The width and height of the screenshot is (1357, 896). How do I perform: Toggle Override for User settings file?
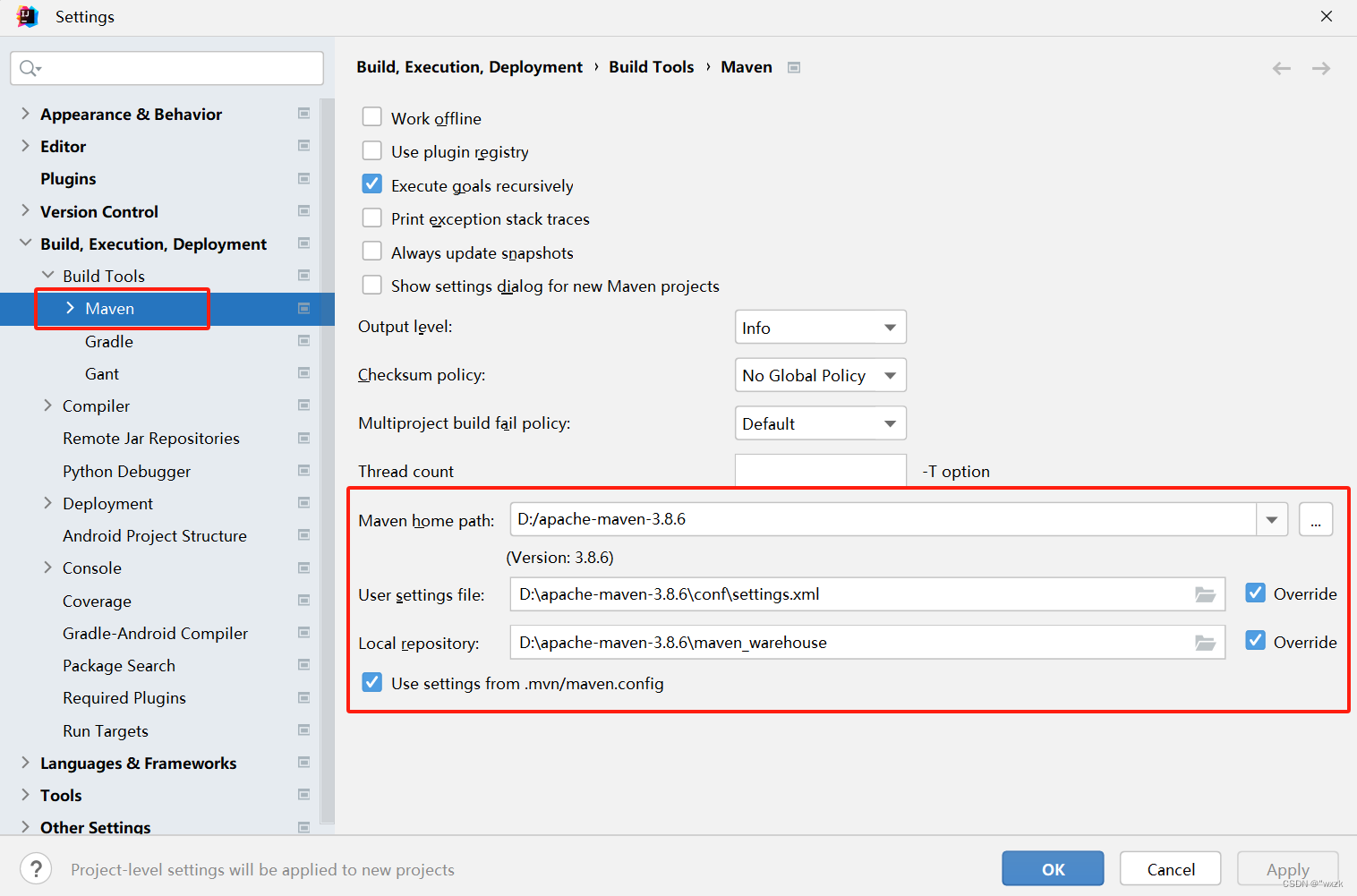pos(1256,593)
